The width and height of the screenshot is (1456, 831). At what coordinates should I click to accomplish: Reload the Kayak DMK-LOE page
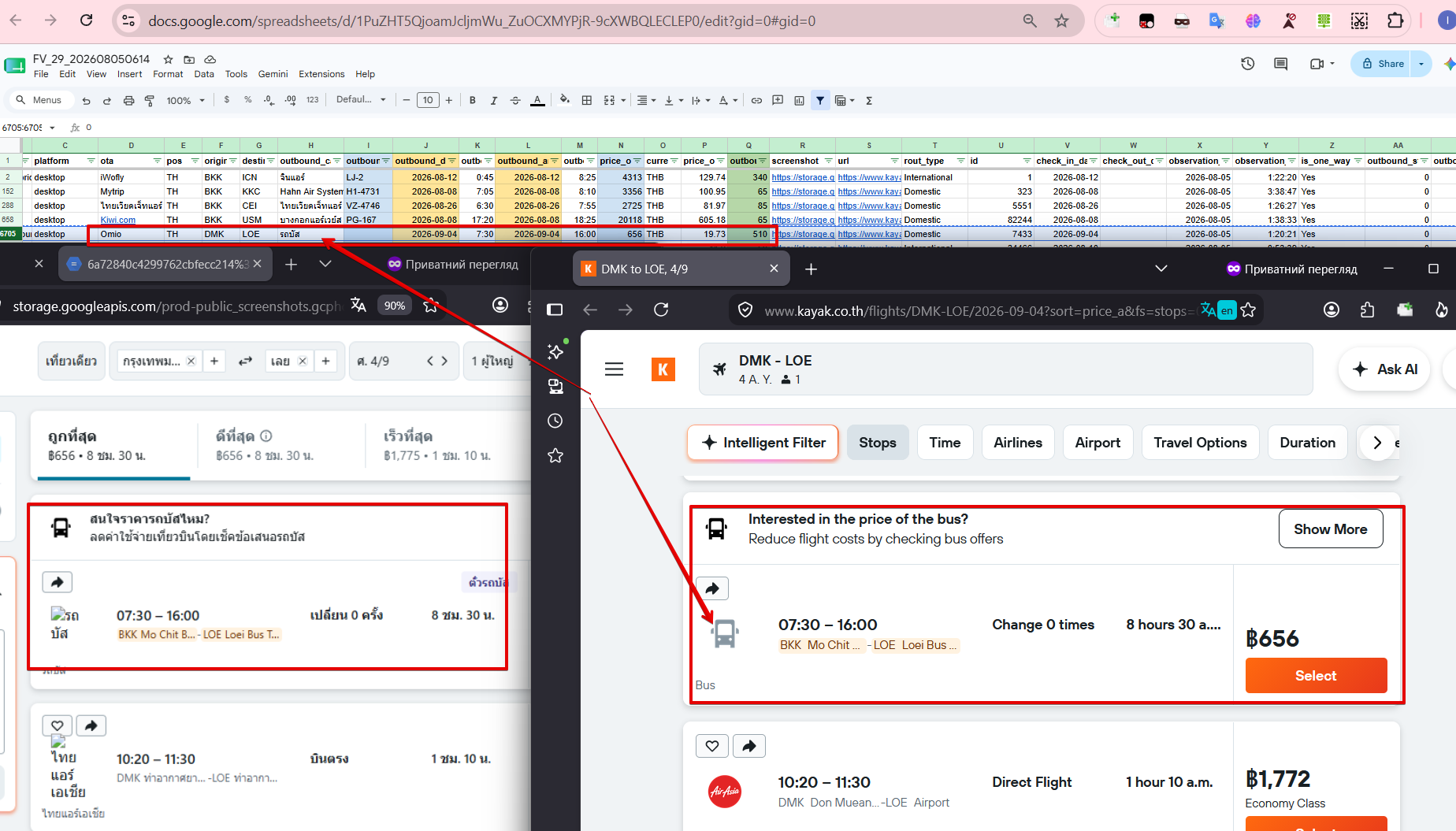click(661, 310)
